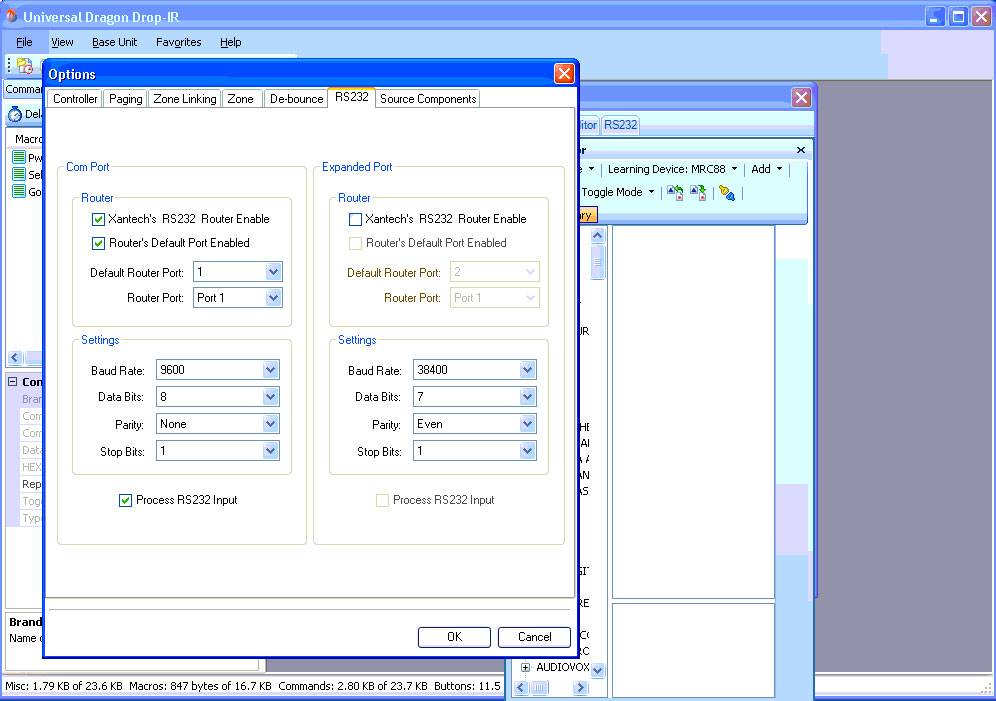Open the Help menu

(x=231, y=43)
